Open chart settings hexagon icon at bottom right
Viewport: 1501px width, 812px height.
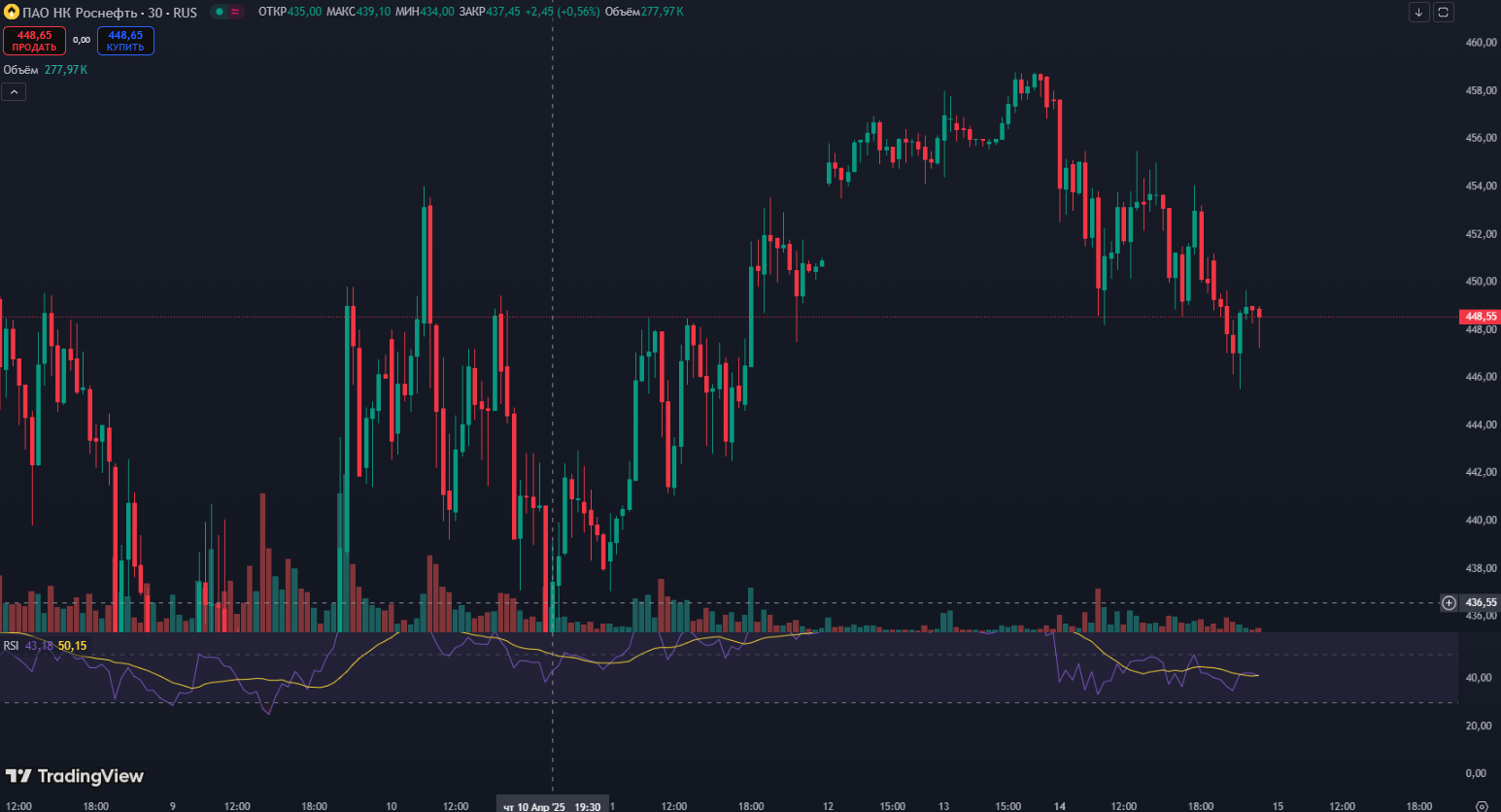[1482, 806]
